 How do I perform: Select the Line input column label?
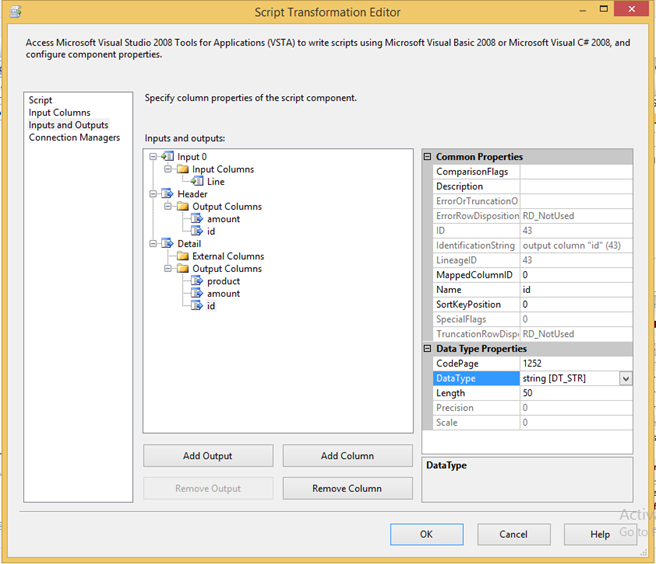pyautogui.click(x=216, y=182)
